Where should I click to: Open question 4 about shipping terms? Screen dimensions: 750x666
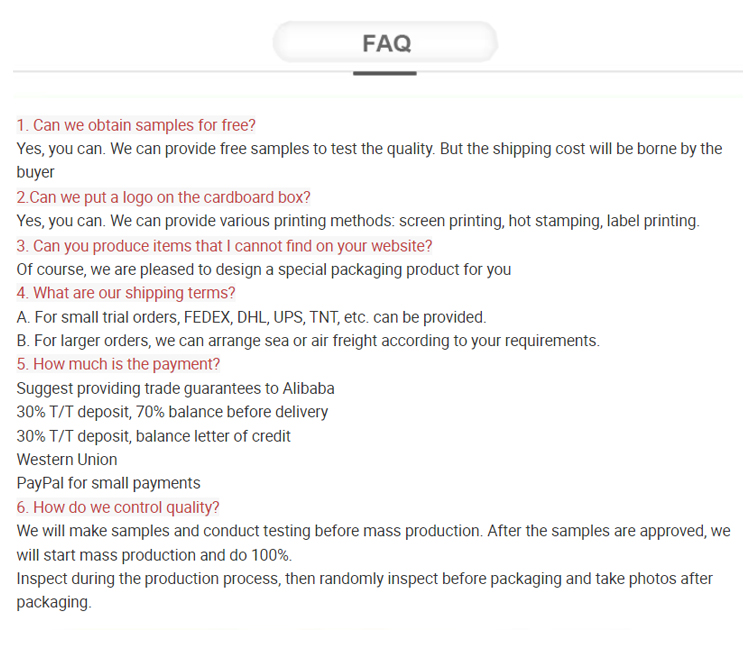[x=126, y=293]
